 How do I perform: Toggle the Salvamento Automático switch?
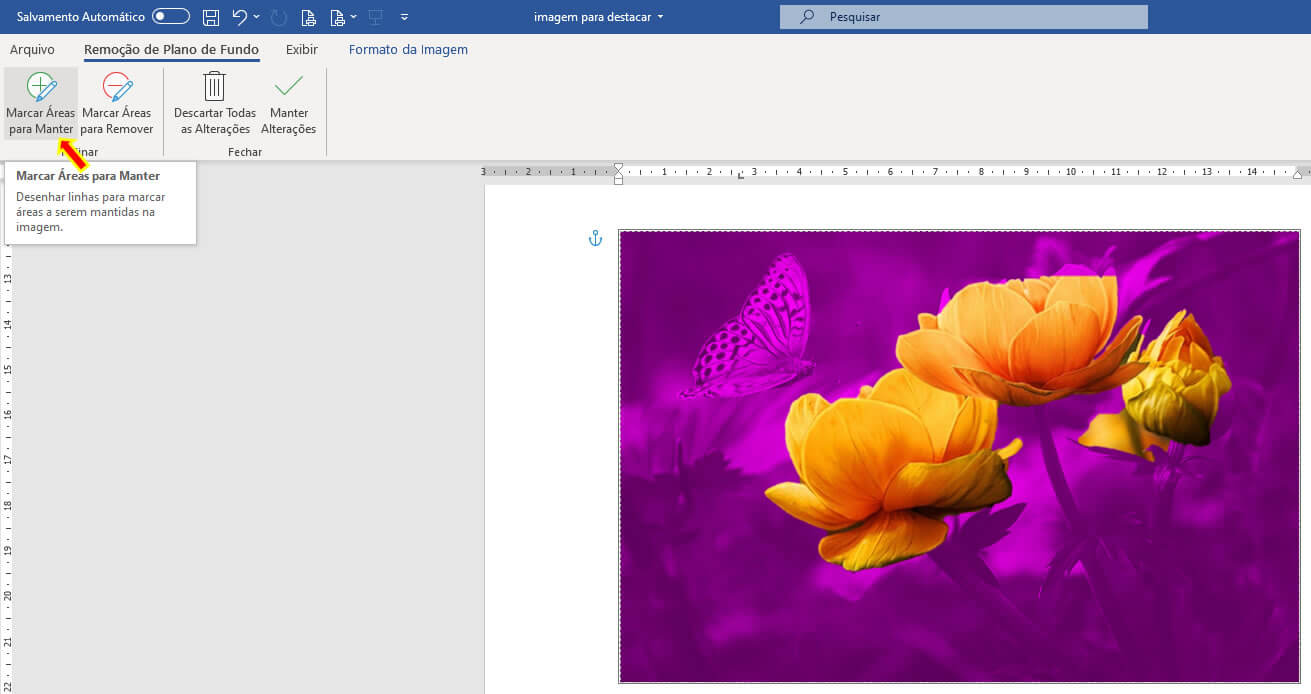click(171, 17)
